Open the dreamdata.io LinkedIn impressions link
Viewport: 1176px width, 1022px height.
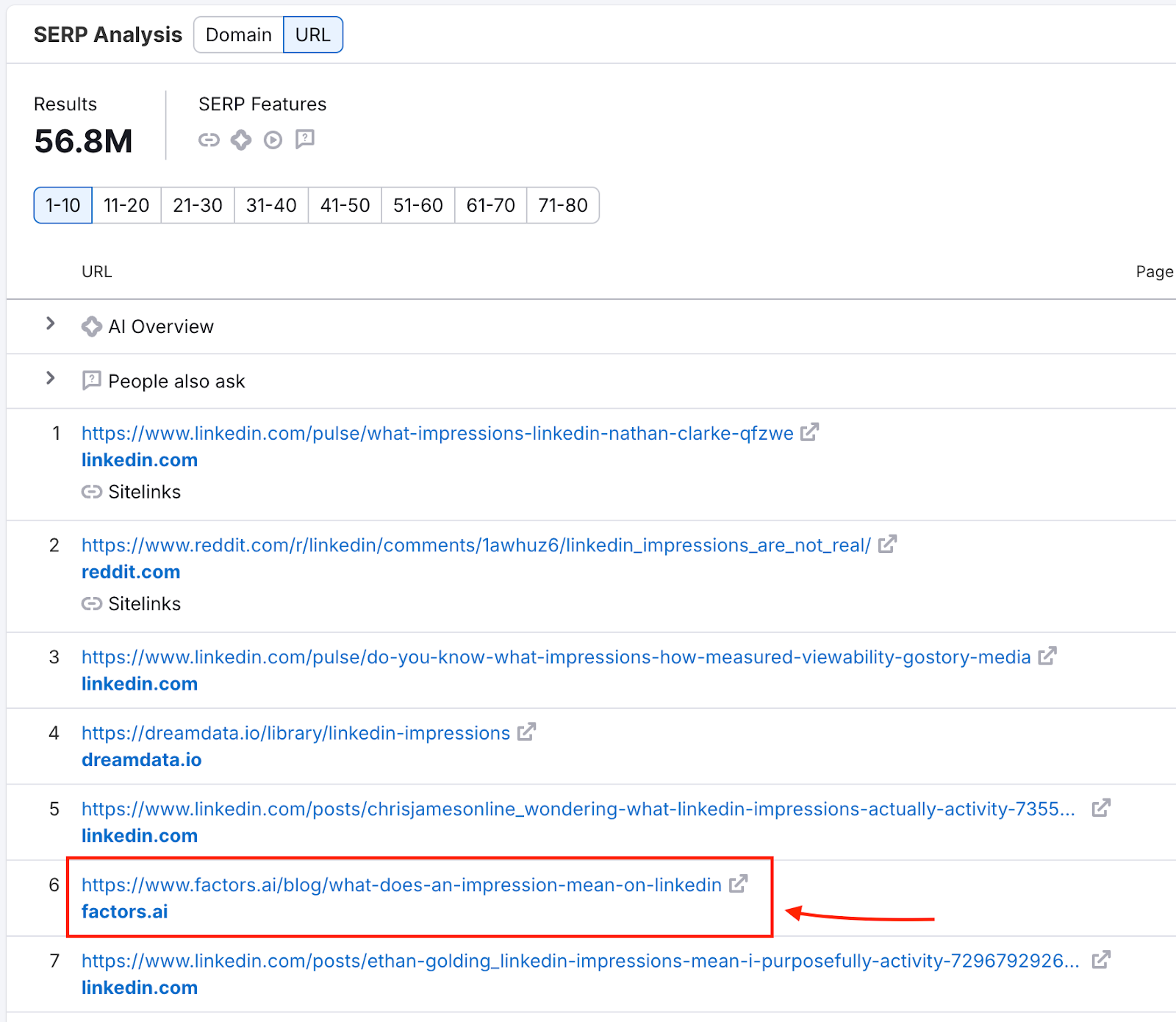(294, 732)
